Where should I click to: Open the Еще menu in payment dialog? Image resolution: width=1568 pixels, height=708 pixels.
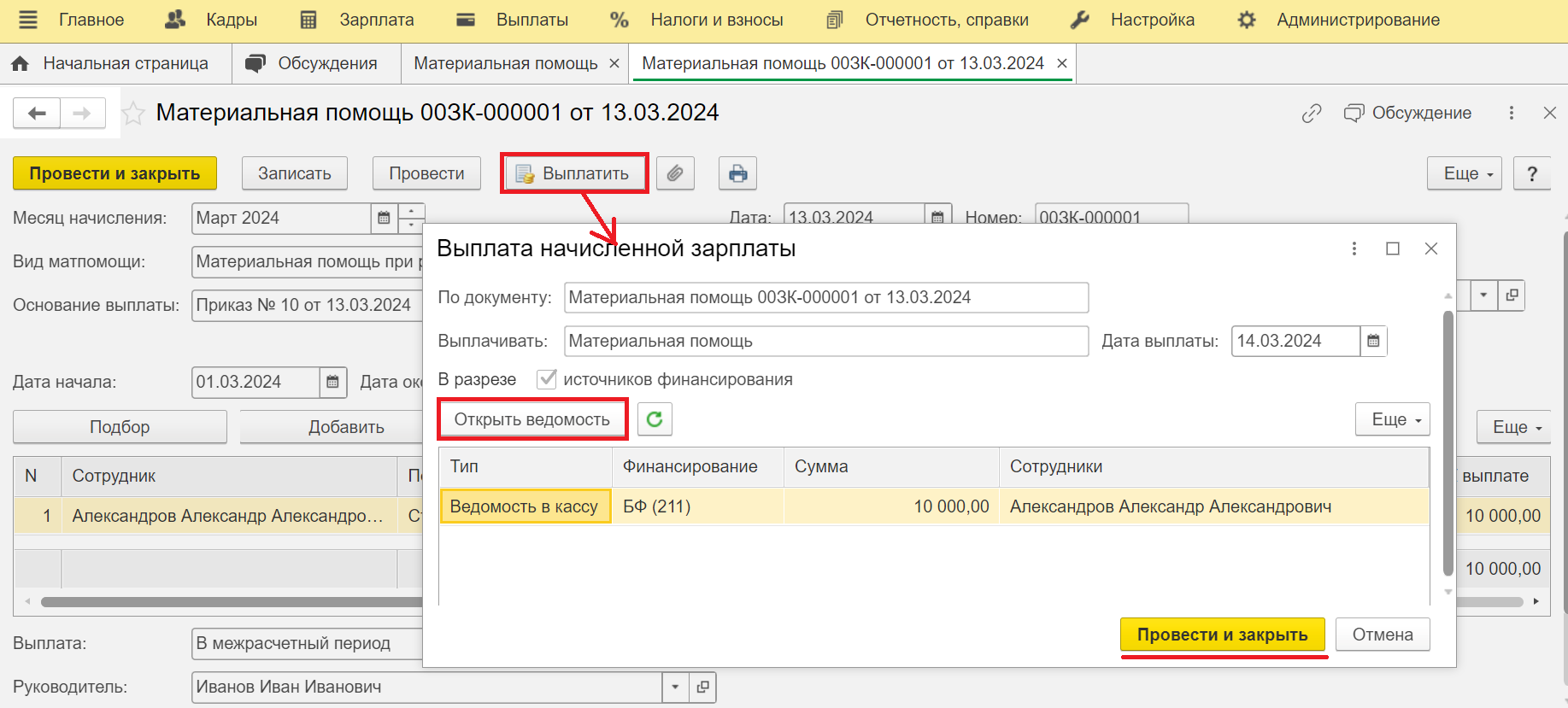1392,419
